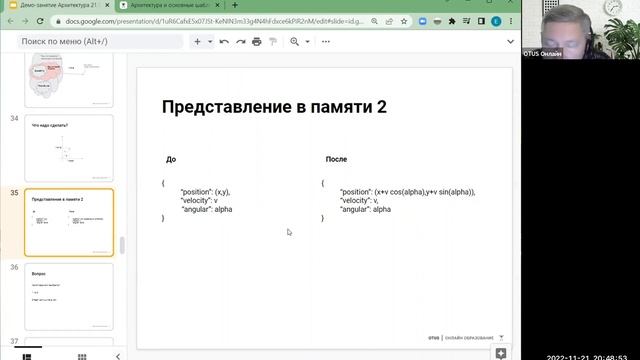Click the new slide plus icon
The height and width of the screenshot is (360, 640).
point(198,42)
